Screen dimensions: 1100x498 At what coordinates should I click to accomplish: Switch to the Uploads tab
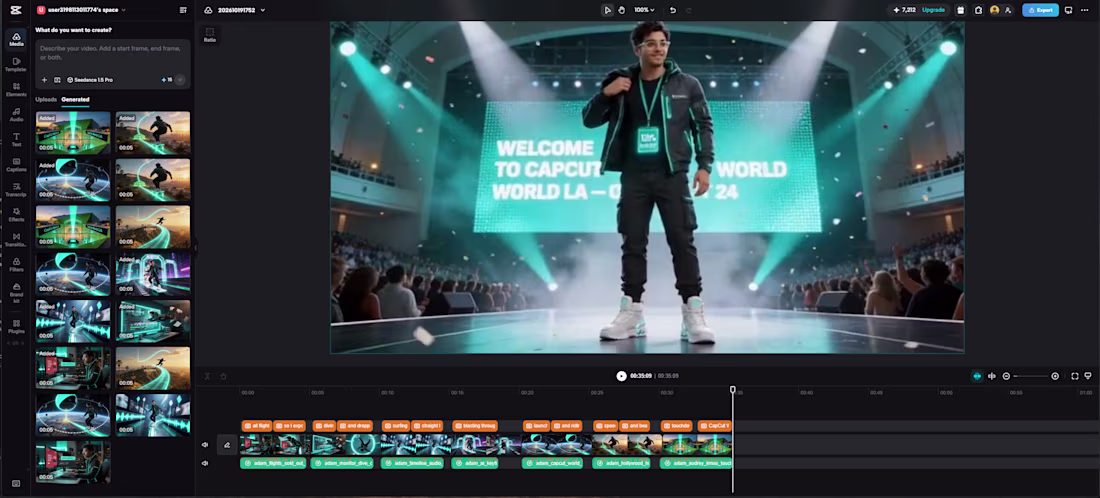point(46,100)
